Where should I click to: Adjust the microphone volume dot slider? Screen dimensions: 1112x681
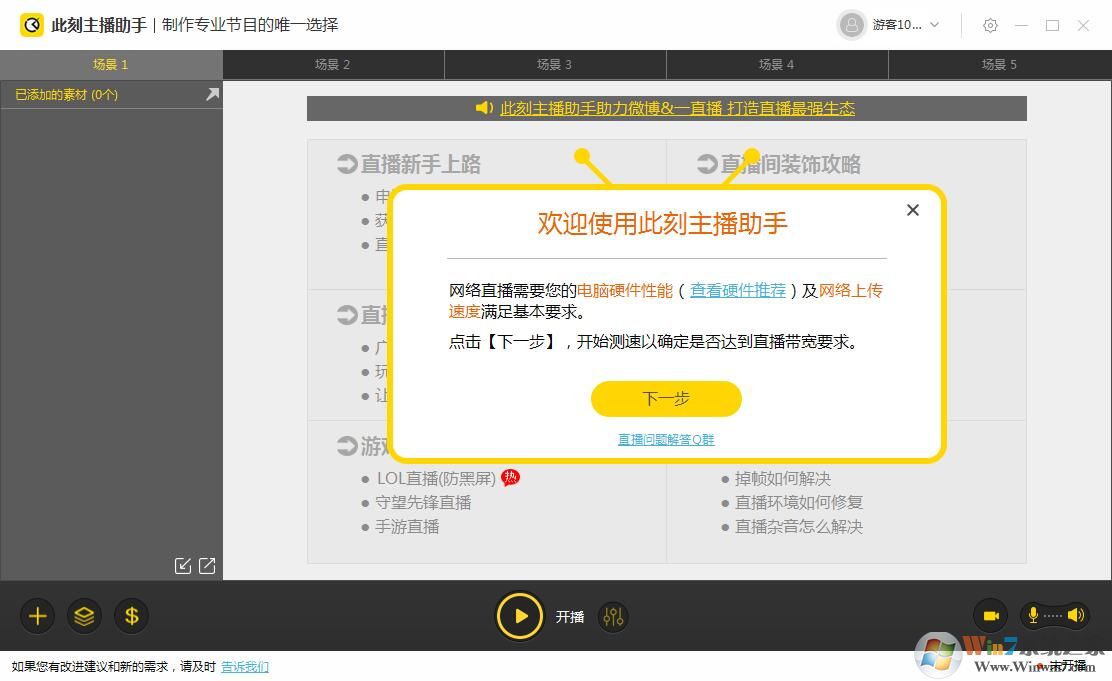coord(1052,616)
